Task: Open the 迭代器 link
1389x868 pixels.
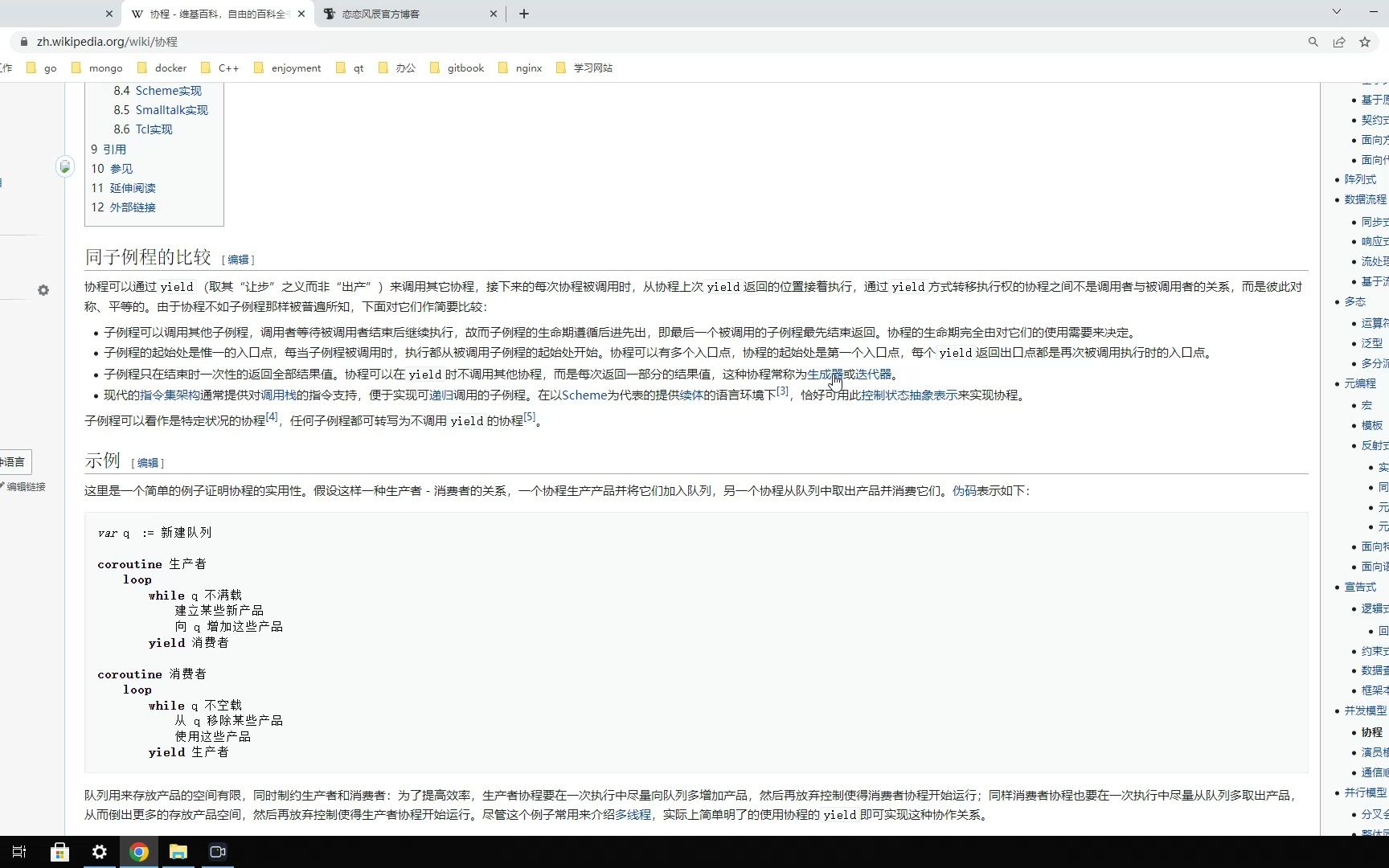Action: (x=873, y=374)
